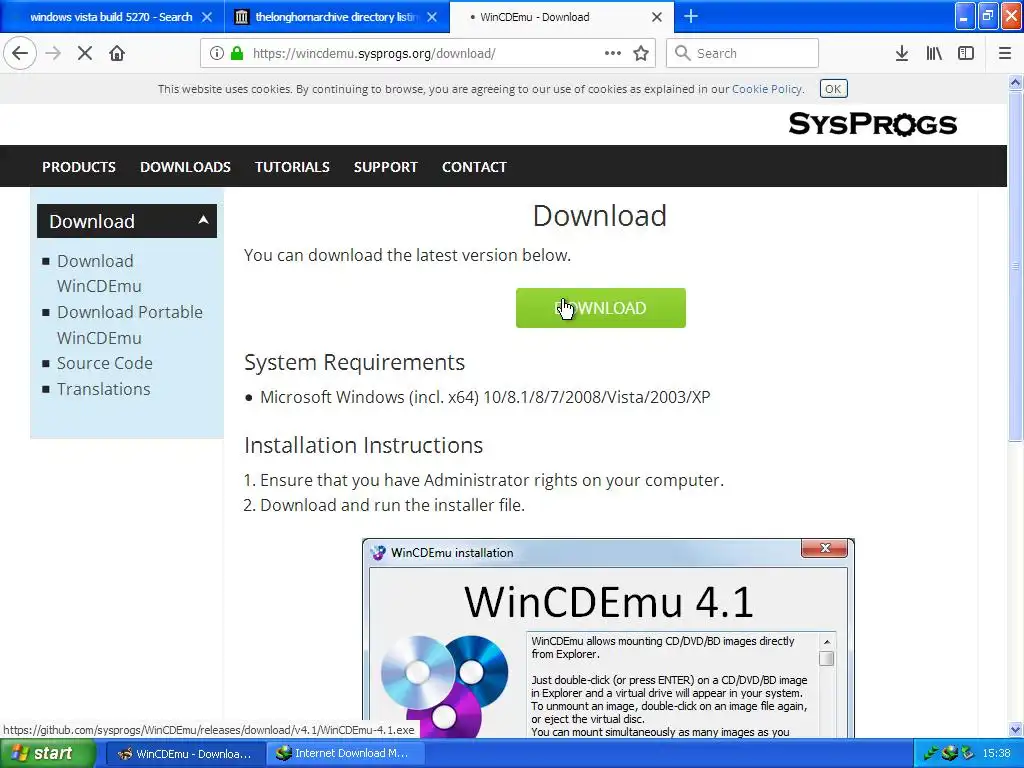Image resolution: width=1024 pixels, height=768 pixels.
Task: Open Download Portable WinCDEmu link
Action: 130,325
